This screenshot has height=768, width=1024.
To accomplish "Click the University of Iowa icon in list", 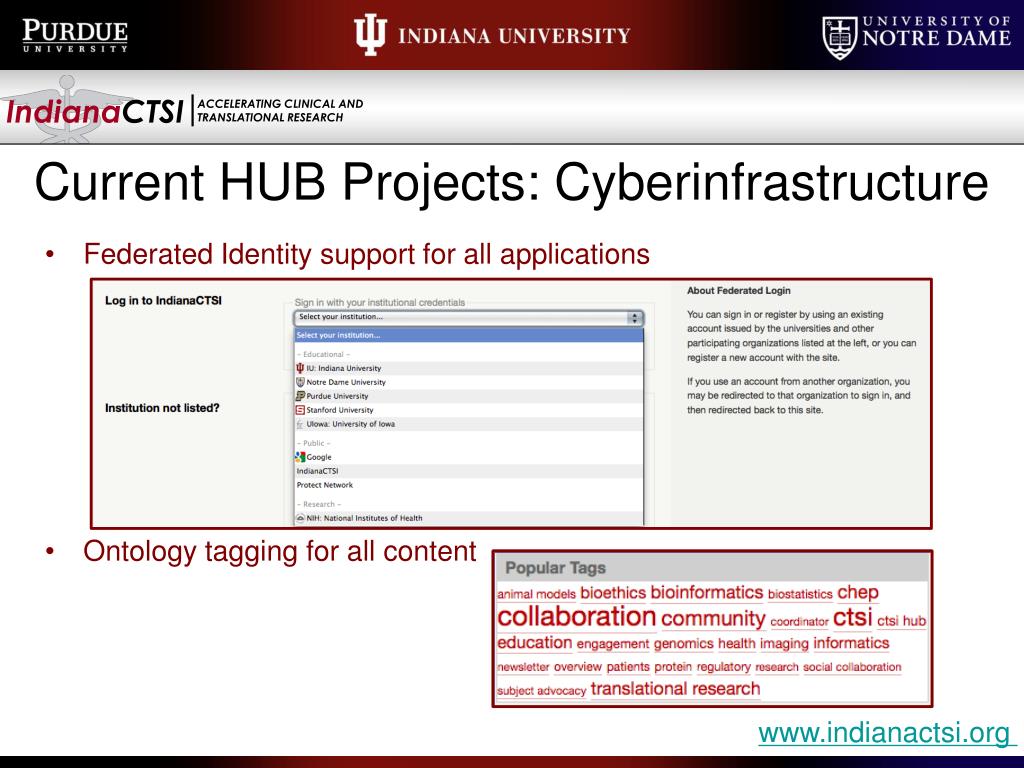I will (x=300, y=424).
